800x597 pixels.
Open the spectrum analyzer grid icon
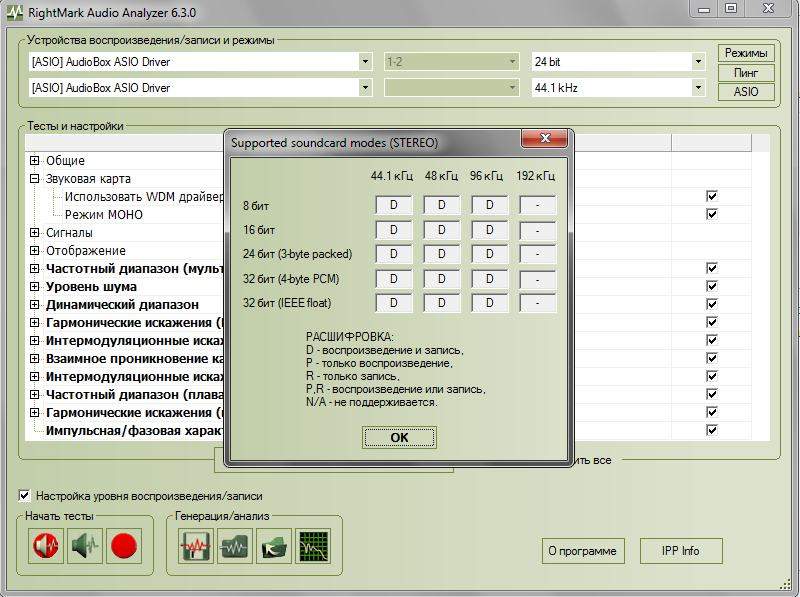pyautogui.click(x=313, y=547)
